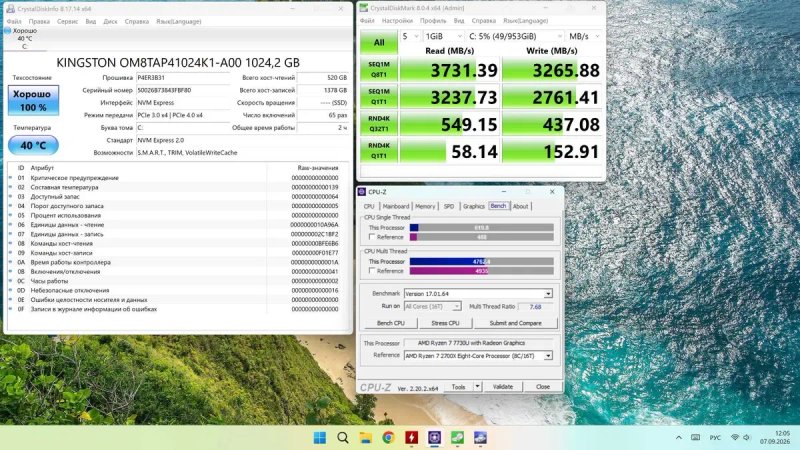Click the Bench CPU button
This screenshot has width=800, height=450.
(390, 323)
